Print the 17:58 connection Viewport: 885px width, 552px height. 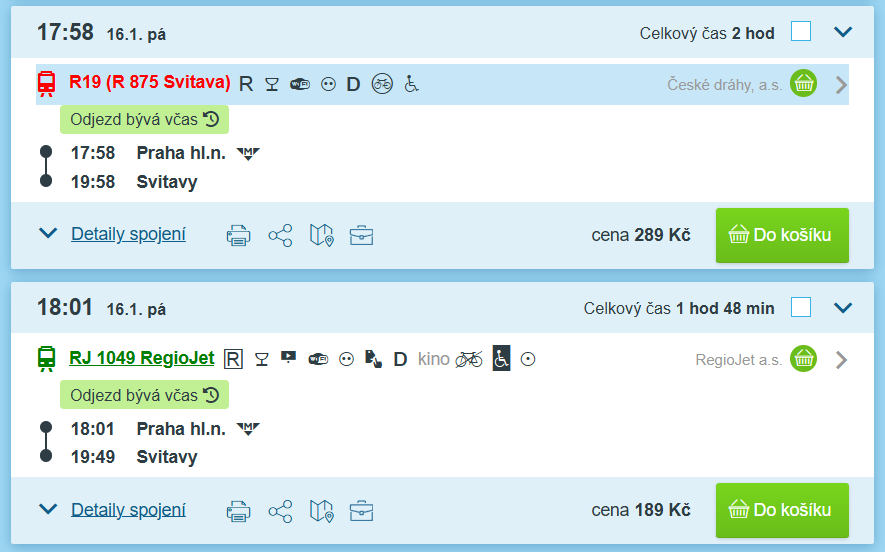238,235
